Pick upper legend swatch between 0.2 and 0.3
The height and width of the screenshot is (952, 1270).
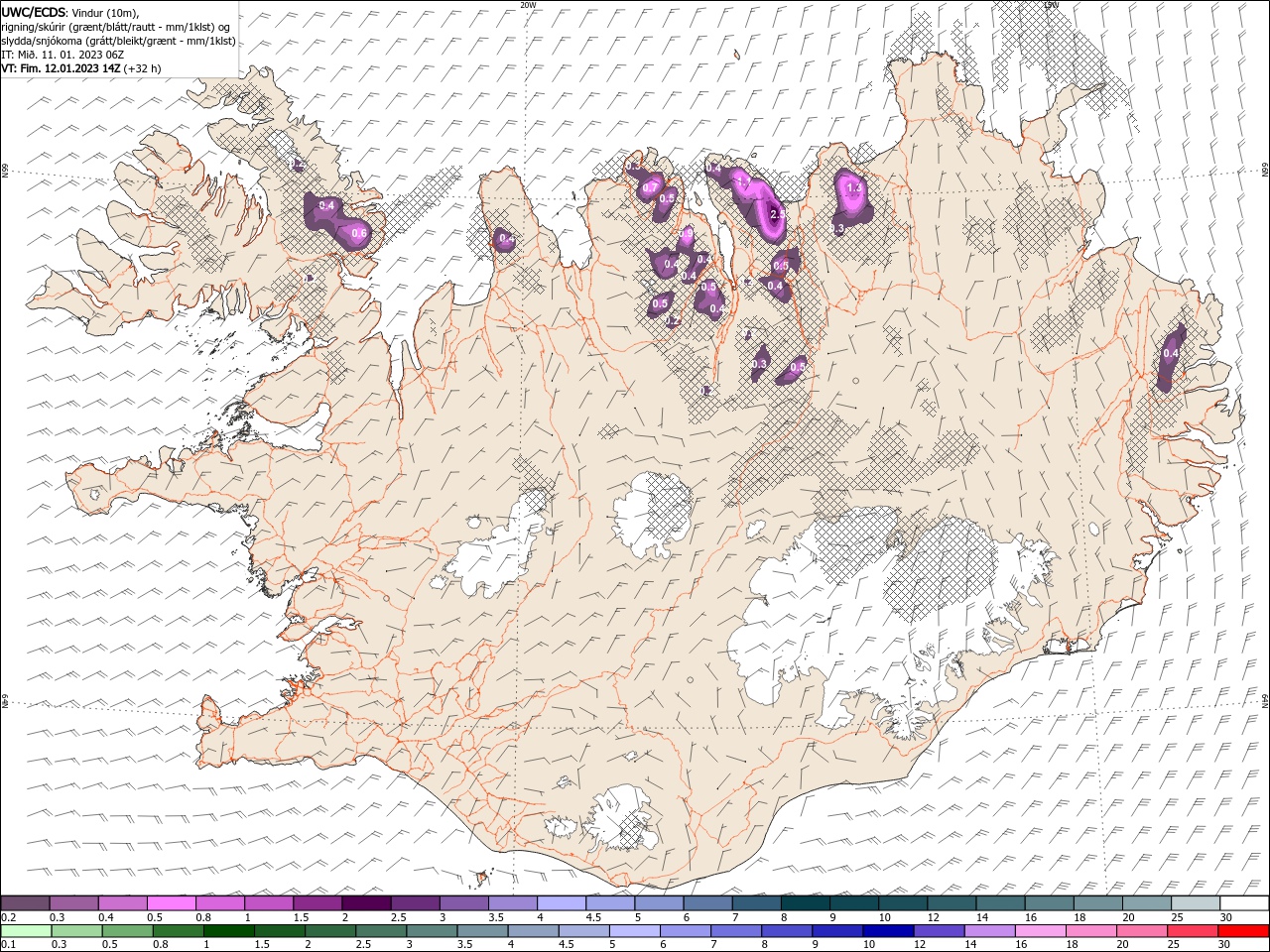[25, 903]
